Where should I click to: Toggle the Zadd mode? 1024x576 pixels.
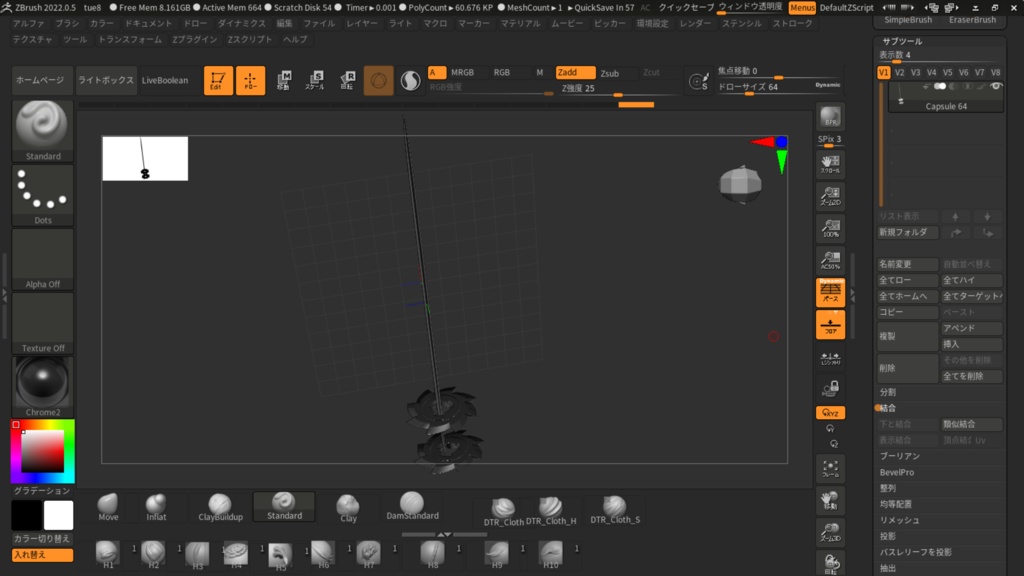tap(575, 72)
